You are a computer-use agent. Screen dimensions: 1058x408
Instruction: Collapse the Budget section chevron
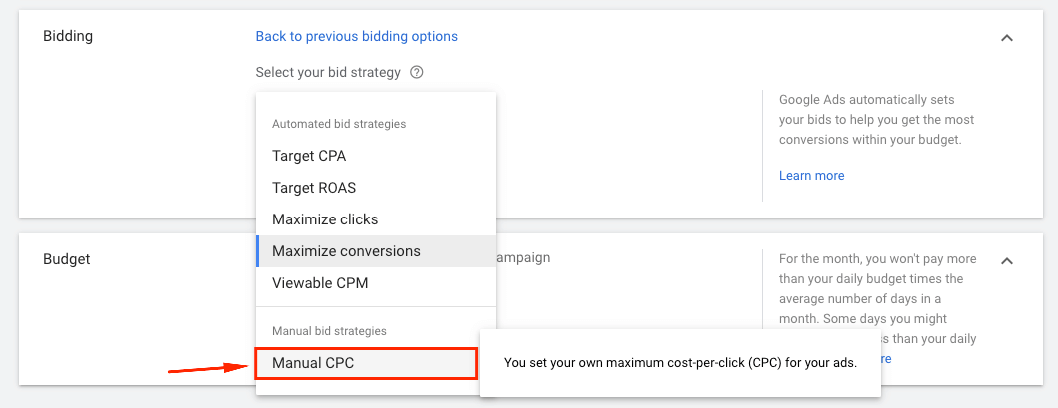[x=1007, y=261]
